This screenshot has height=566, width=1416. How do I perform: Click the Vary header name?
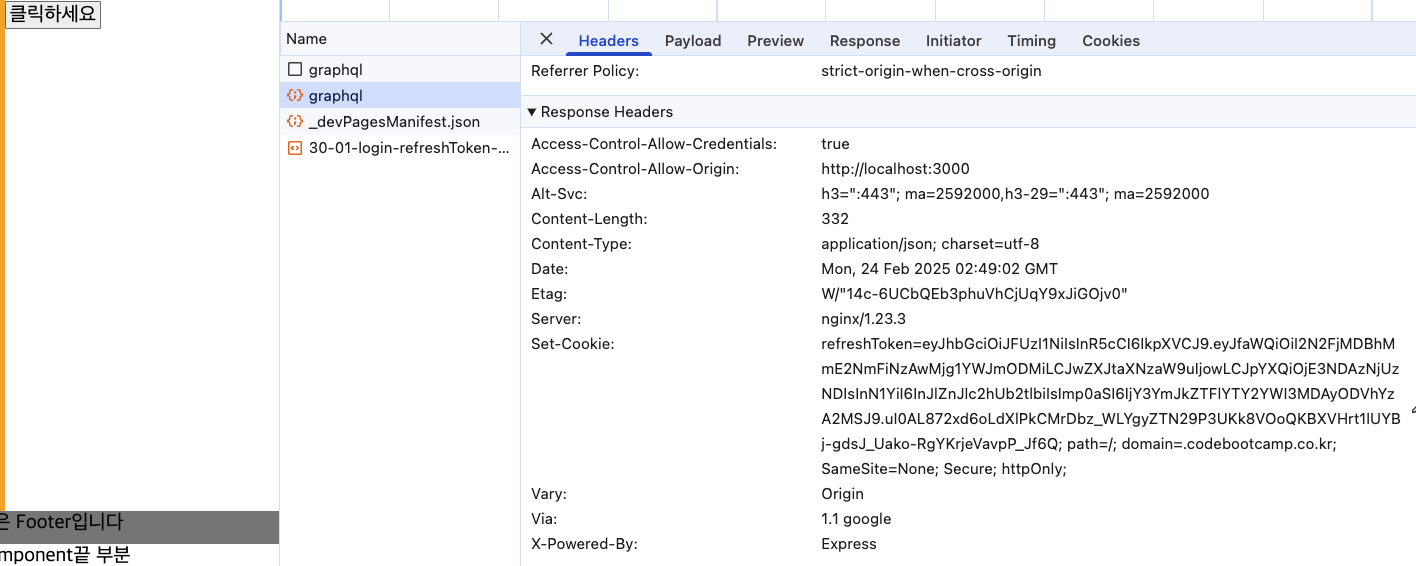click(x=549, y=494)
